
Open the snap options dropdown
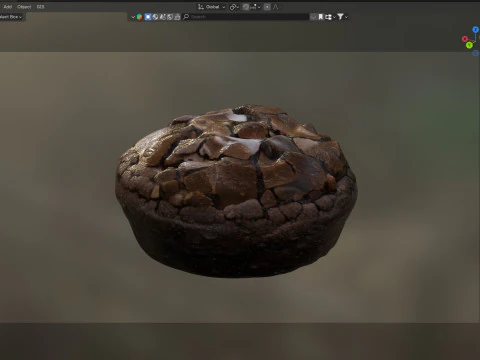(255, 7)
